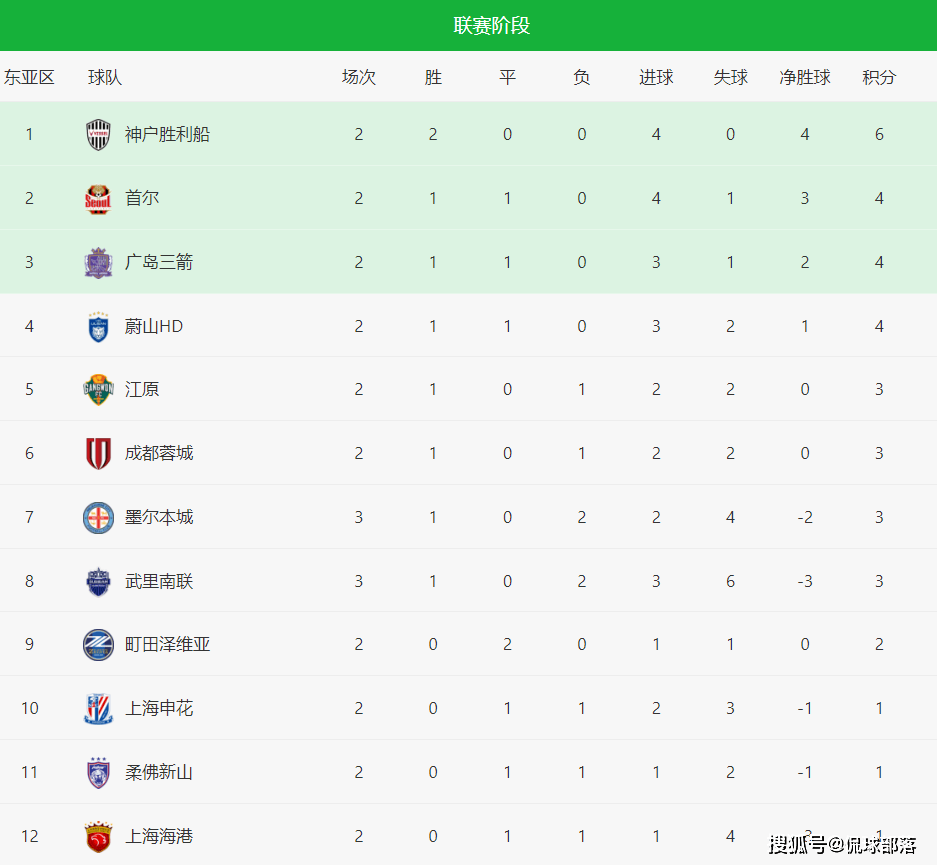This screenshot has width=937, height=865.
Task: Click the Melbourne City round logo
Action: (98, 517)
